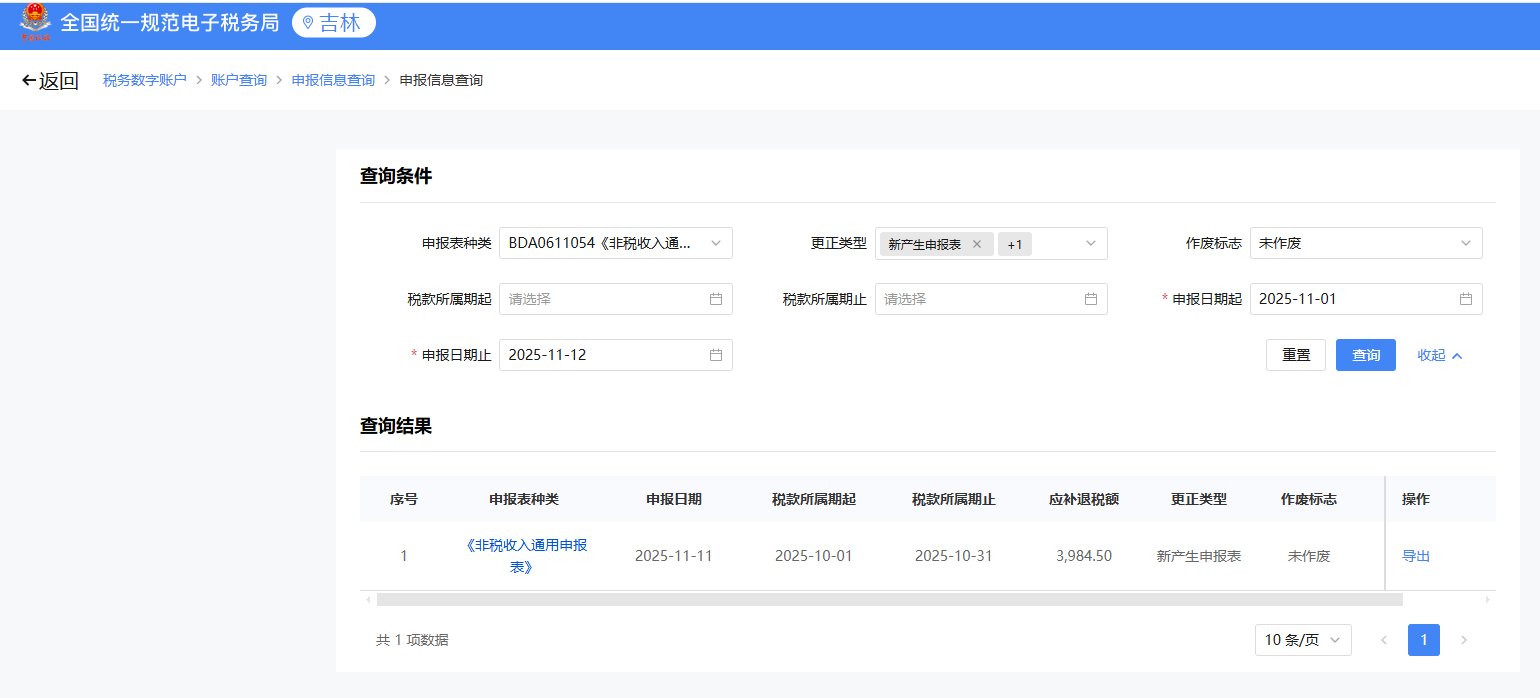
Task: Go to the previous results page arrow
Action: pyautogui.click(x=1384, y=640)
